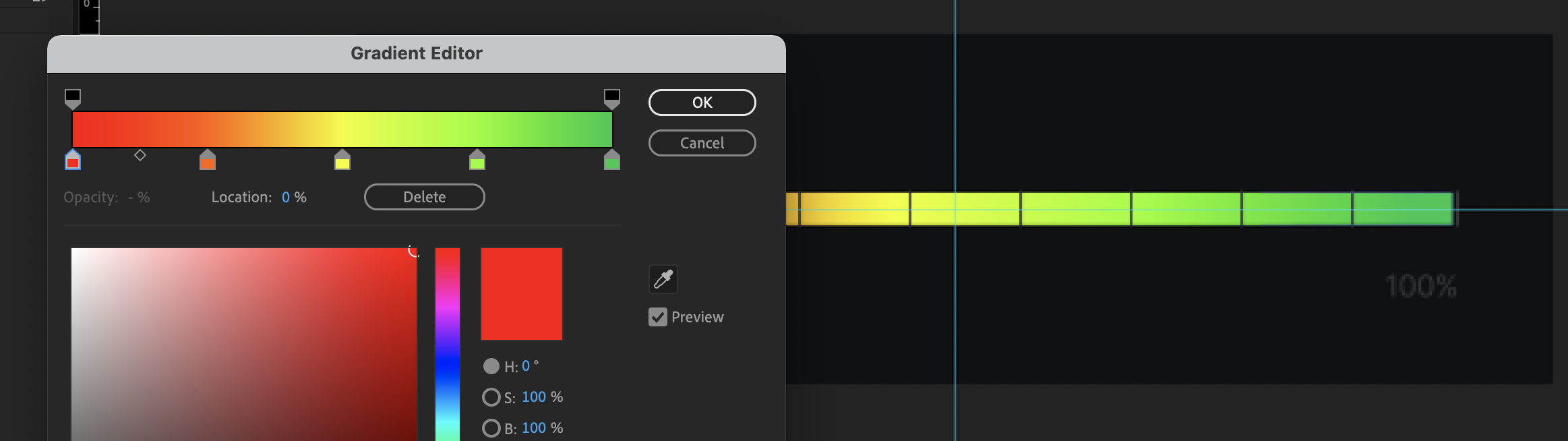This screenshot has height=441, width=1568.
Task: Click the current red color preview swatch
Action: coord(521,293)
